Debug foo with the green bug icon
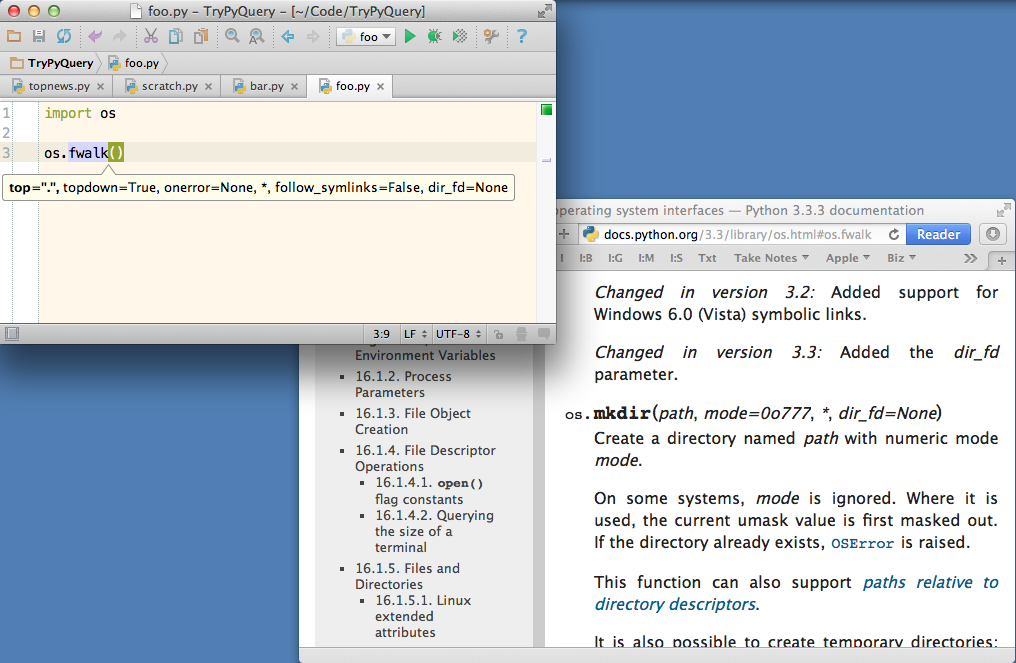Viewport: 1016px width, 663px height. tap(434, 36)
